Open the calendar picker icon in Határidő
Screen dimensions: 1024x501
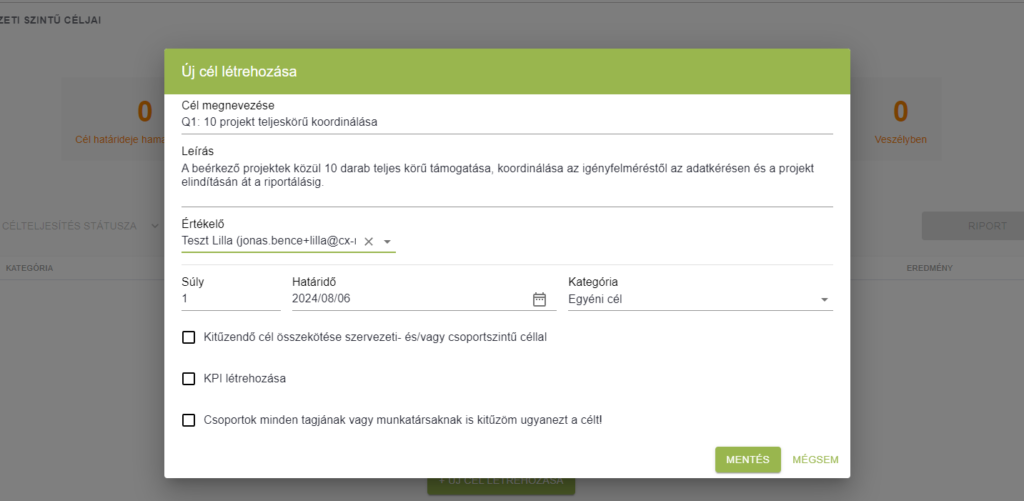pyautogui.click(x=539, y=299)
